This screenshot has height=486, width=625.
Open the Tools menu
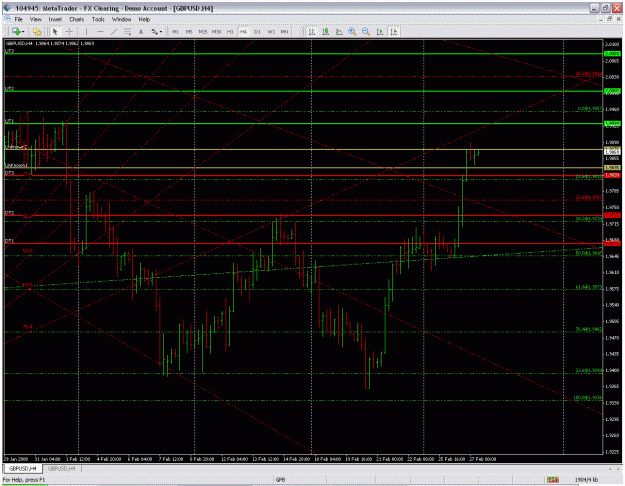coord(98,19)
